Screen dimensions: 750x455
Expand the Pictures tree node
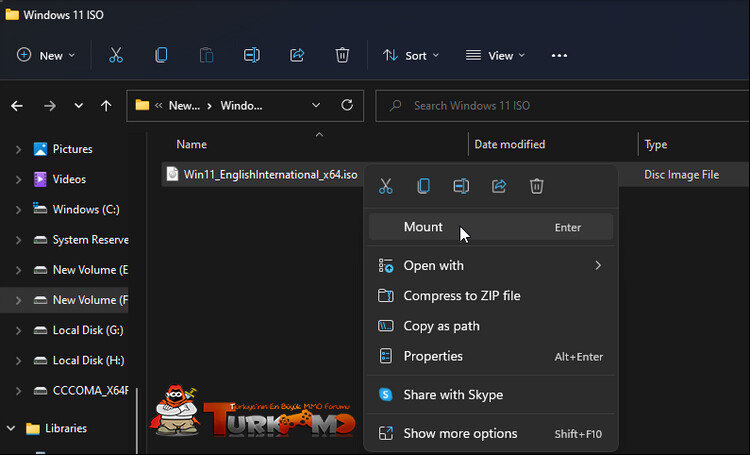pos(18,149)
